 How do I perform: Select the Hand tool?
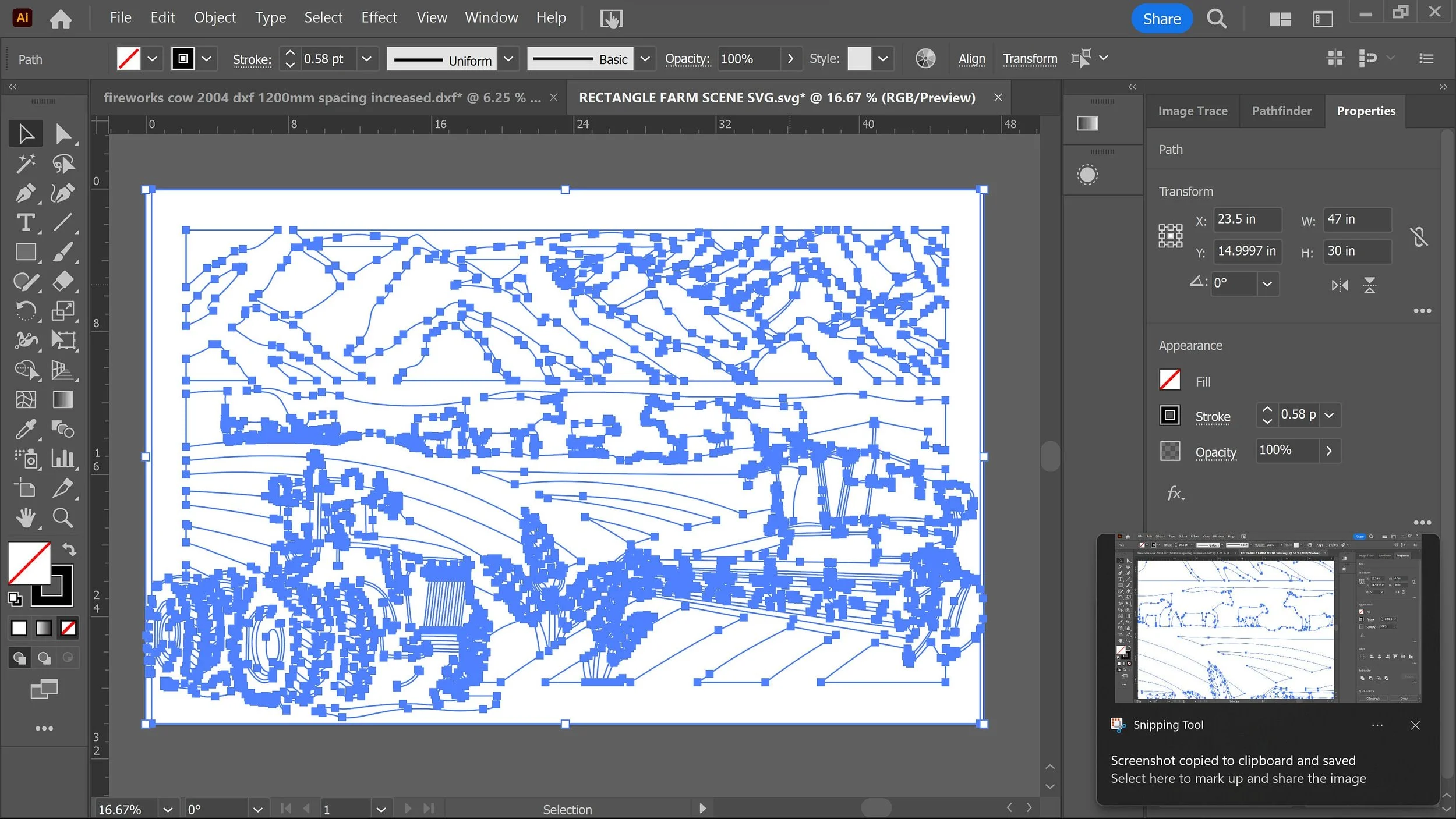pos(25,517)
